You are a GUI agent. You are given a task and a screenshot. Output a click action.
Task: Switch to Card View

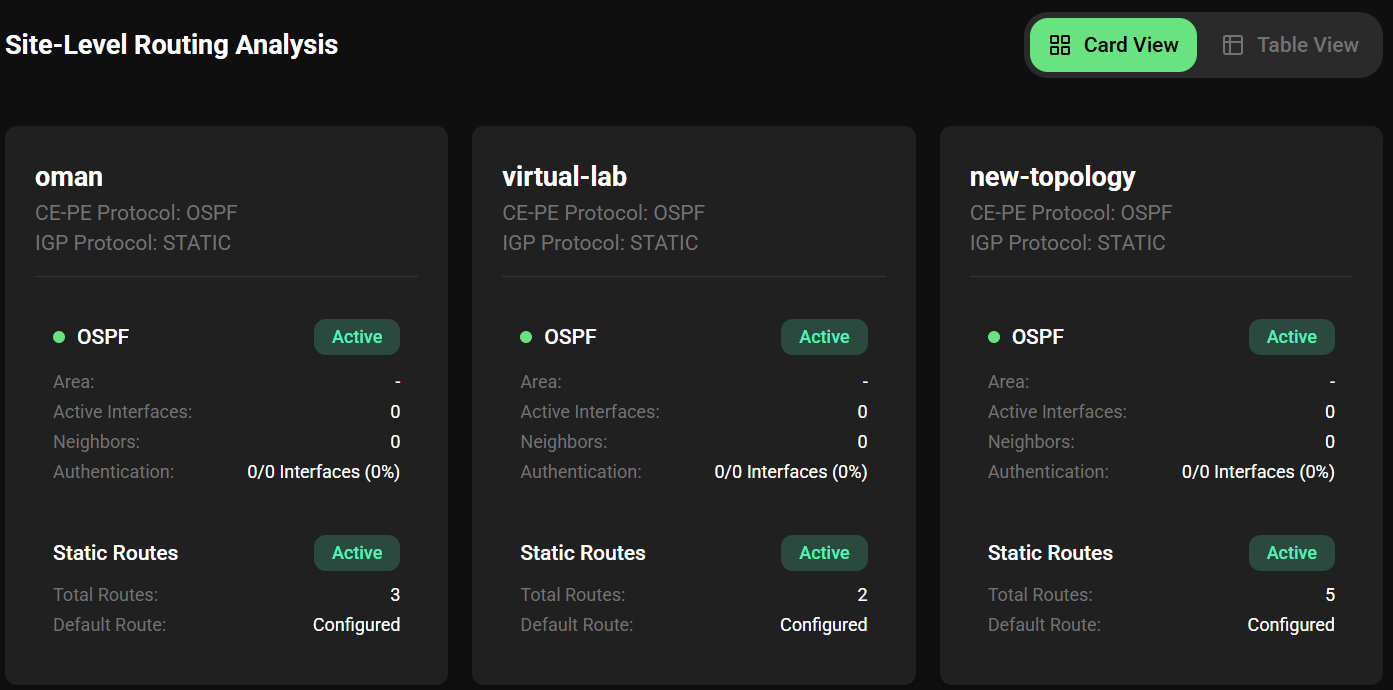(1113, 45)
